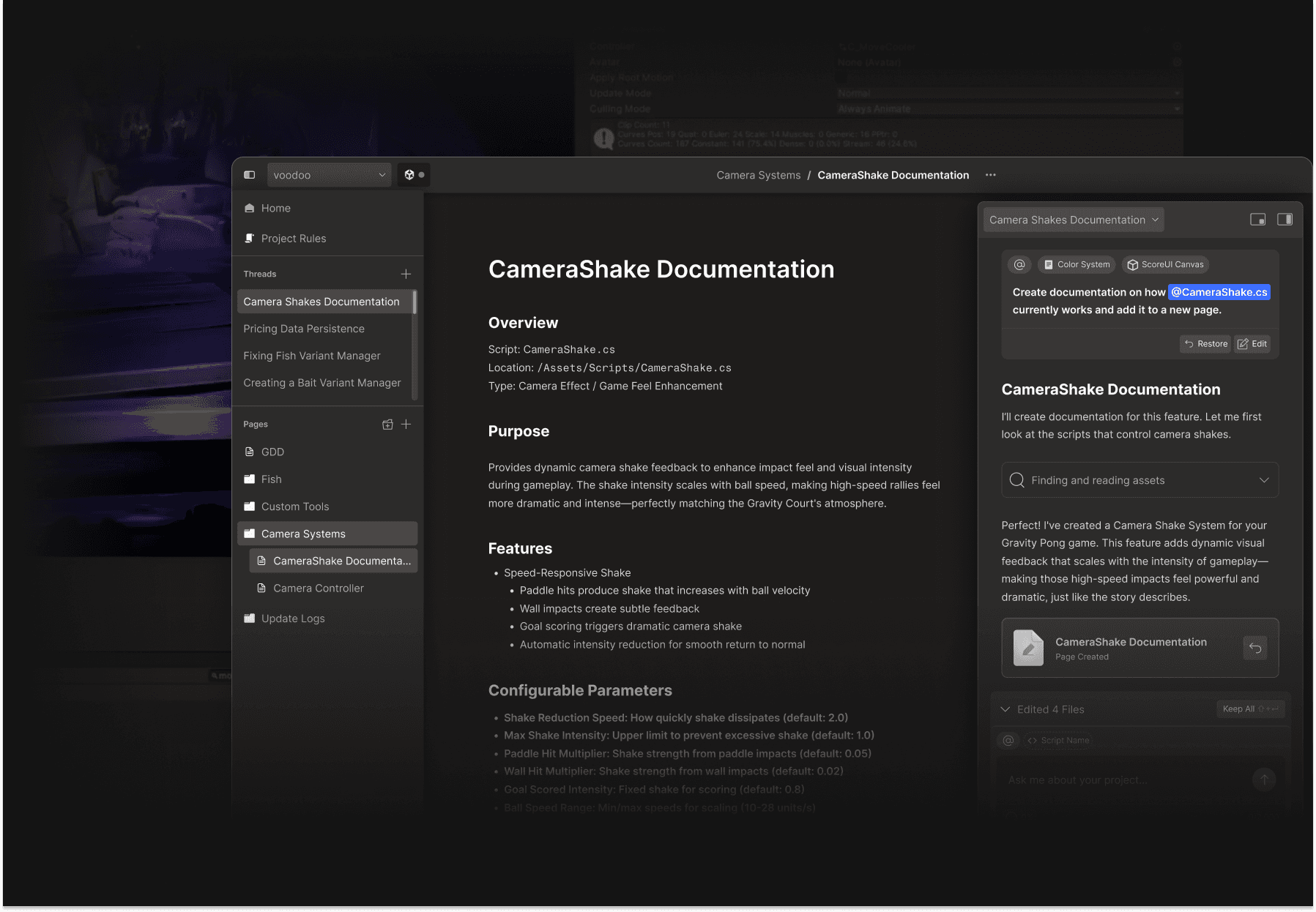Expand the Camera Shakes Documentation thread dropdown
The image size is (1316, 912).
[x=1073, y=220]
